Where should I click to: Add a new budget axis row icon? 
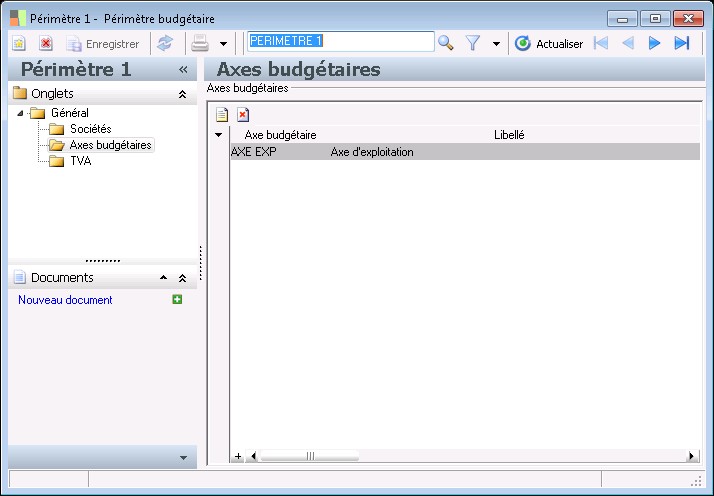(222, 114)
